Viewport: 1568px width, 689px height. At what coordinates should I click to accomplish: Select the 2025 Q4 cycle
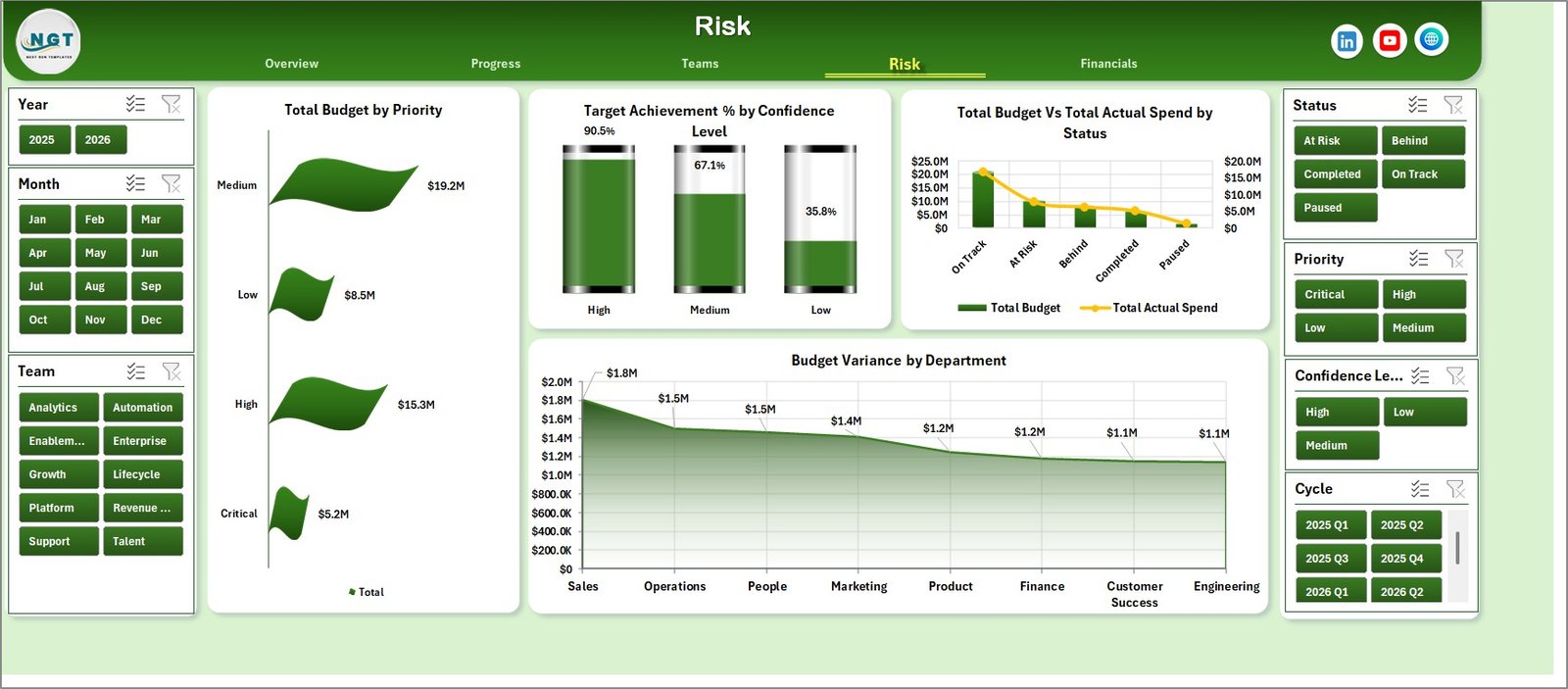pyautogui.click(x=1406, y=559)
